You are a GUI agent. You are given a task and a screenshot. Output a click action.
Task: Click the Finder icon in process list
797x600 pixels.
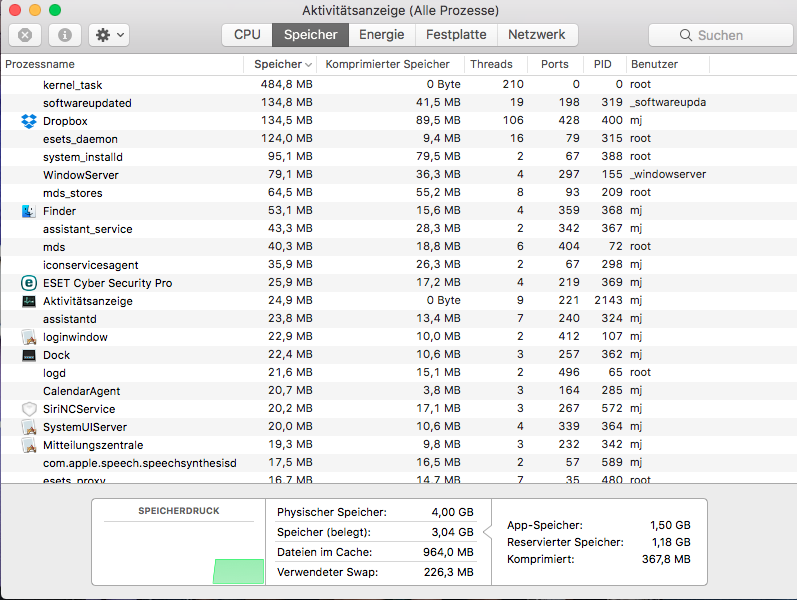click(x=29, y=211)
